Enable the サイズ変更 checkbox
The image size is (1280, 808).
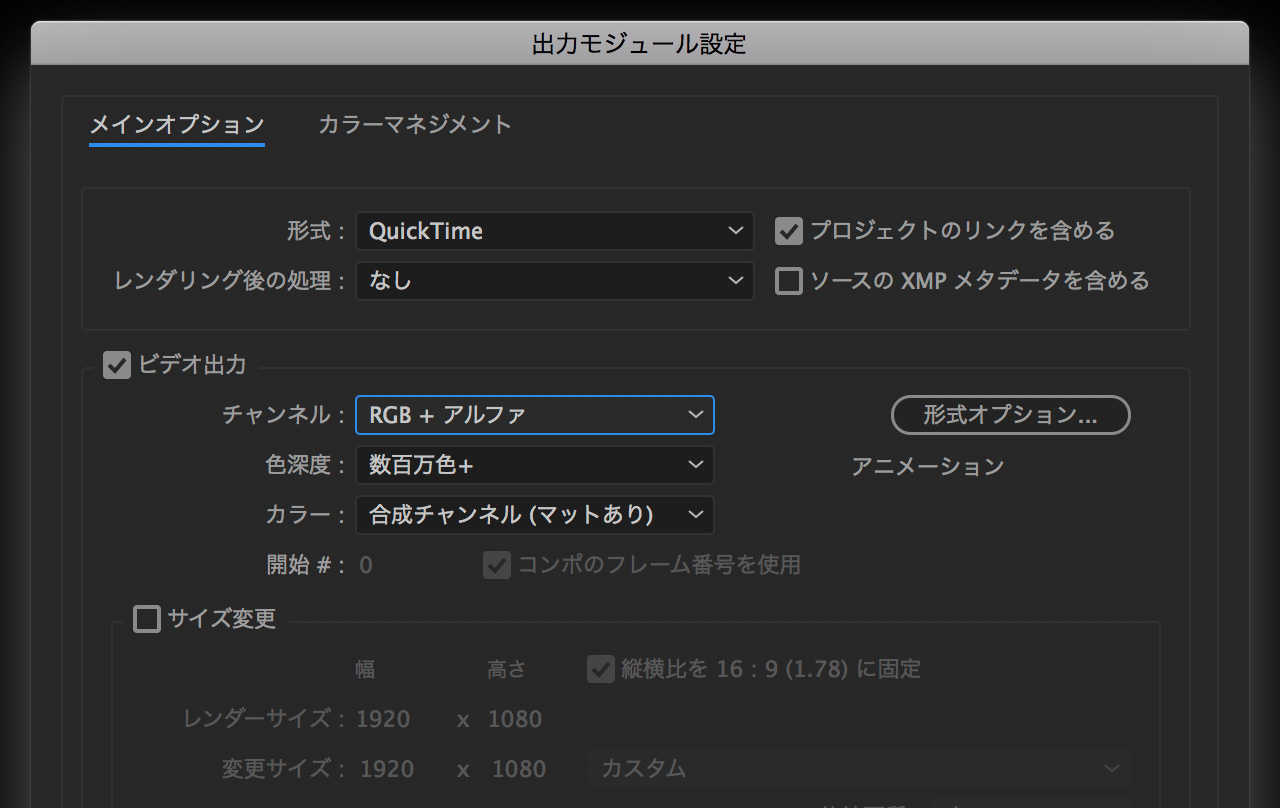click(x=147, y=619)
